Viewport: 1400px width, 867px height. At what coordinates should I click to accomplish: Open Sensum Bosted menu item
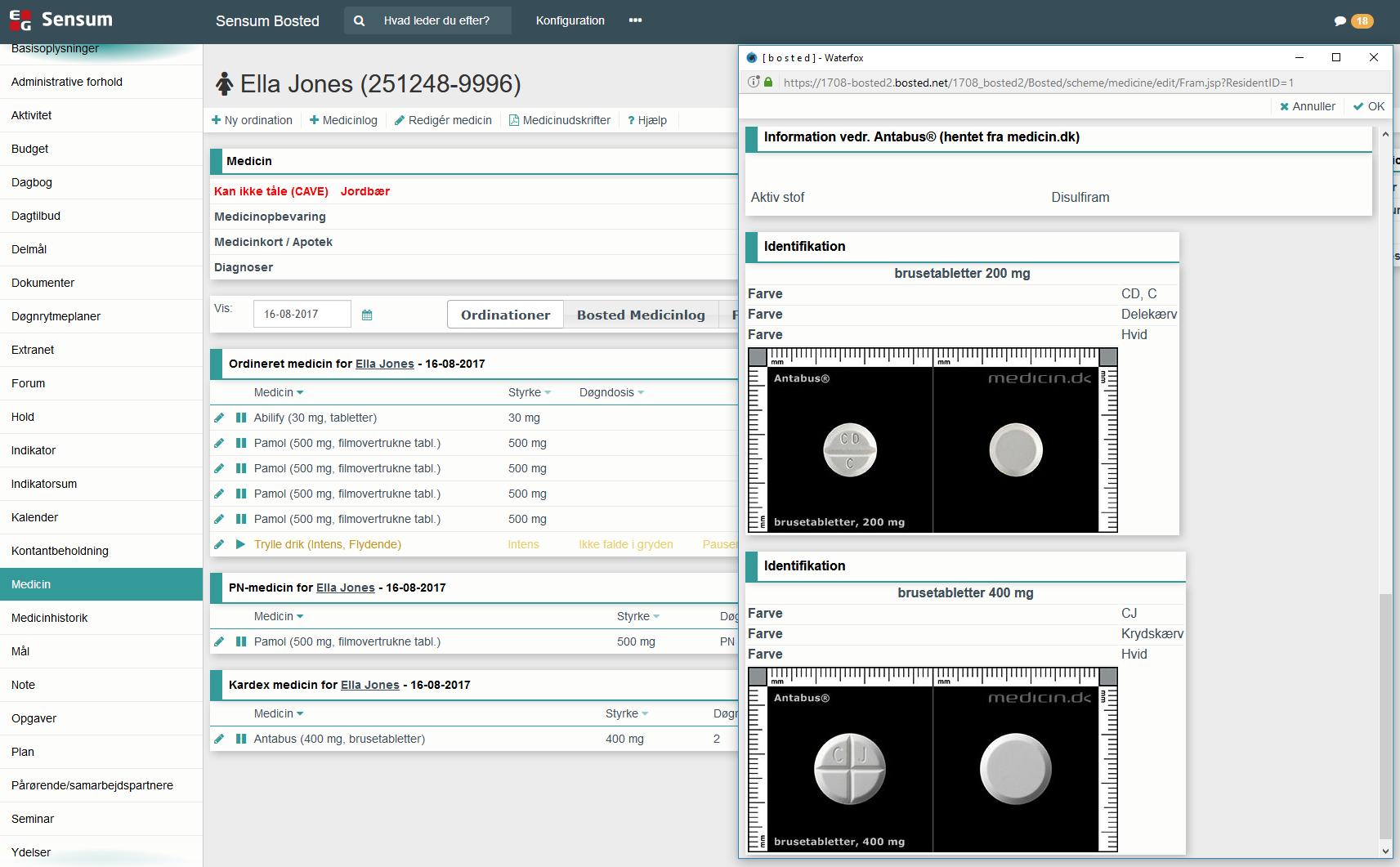pyautogui.click(x=267, y=20)
